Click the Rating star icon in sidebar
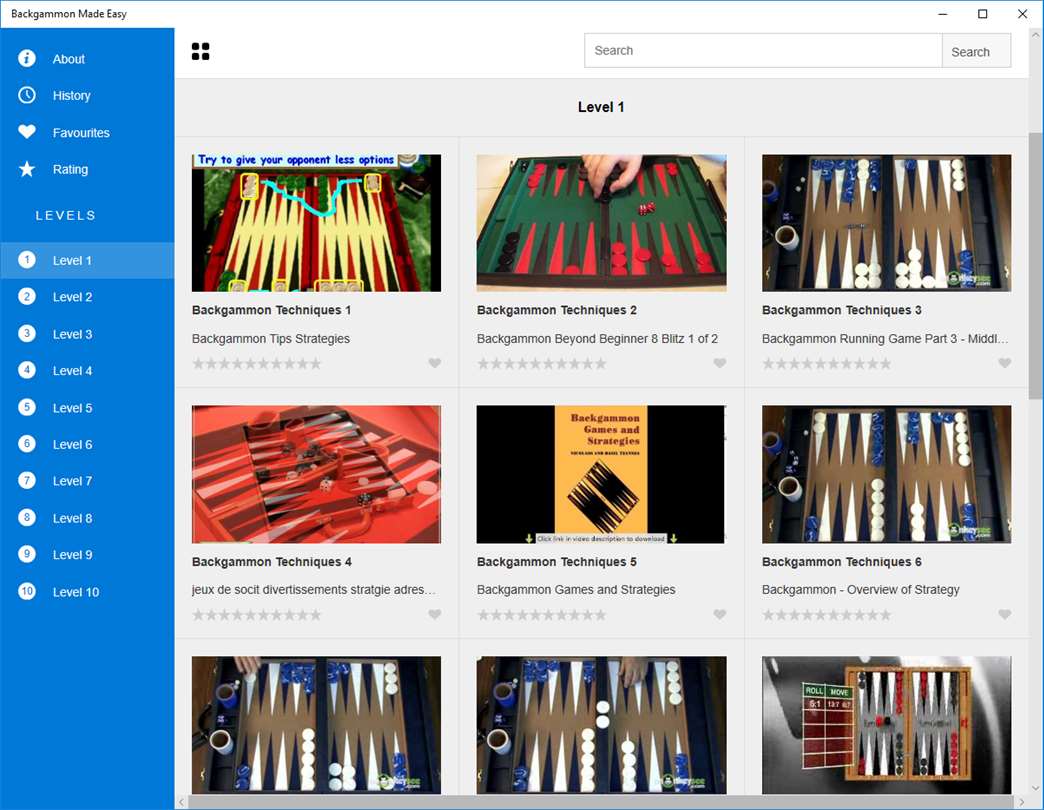Screen dimensions: 1044x810 pos(27,169)
